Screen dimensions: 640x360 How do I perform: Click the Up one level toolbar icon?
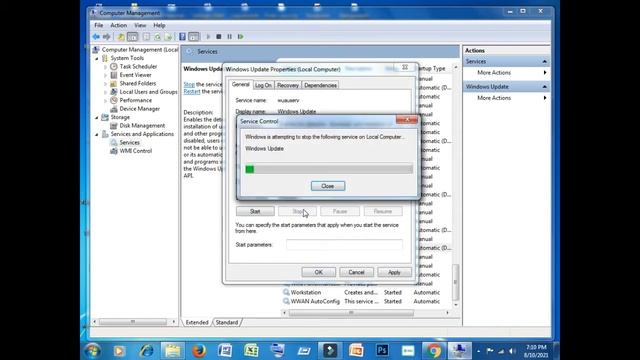click(x=121, y=37)
